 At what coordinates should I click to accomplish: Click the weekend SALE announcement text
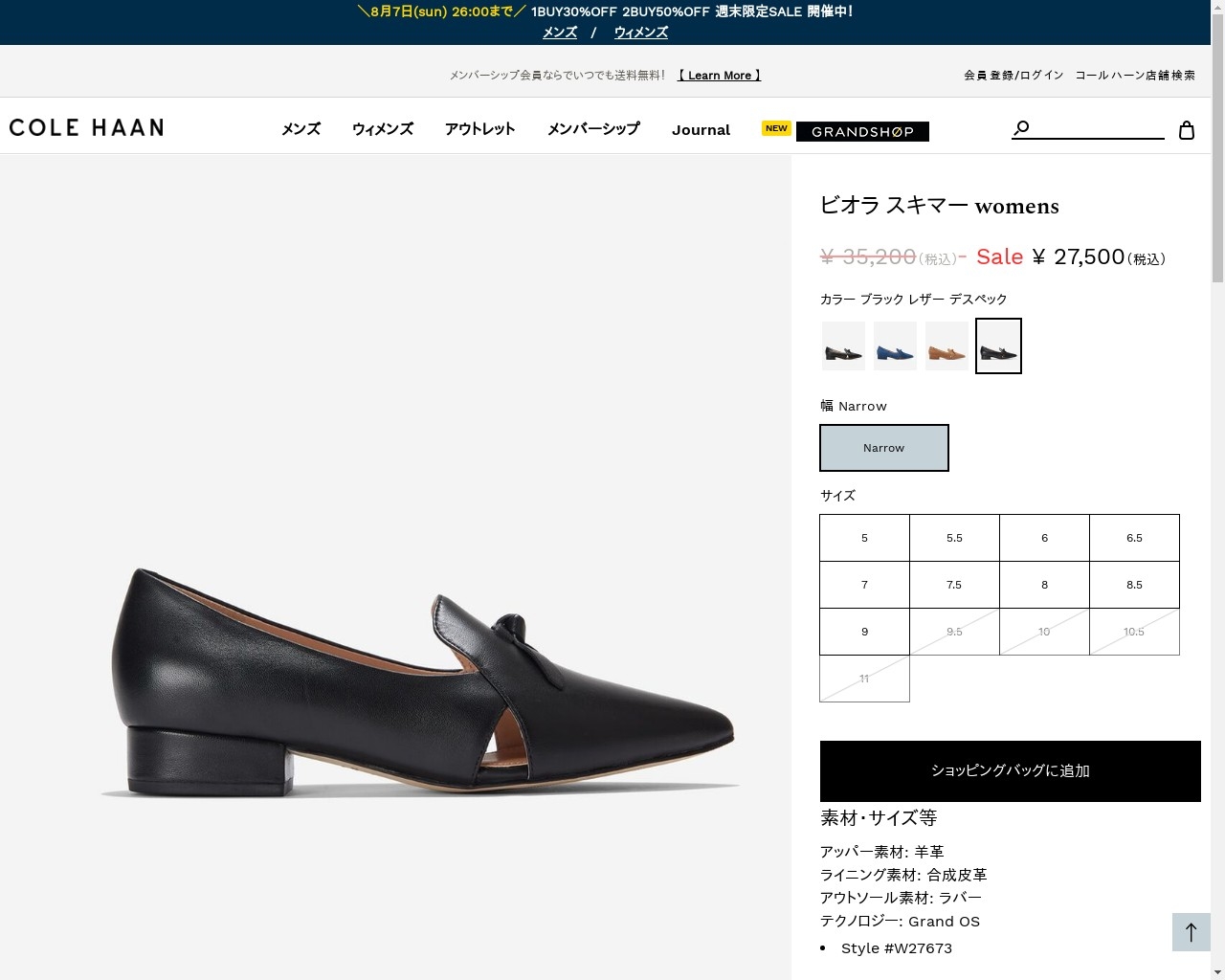pyautogui.click(x=605, y=11)
